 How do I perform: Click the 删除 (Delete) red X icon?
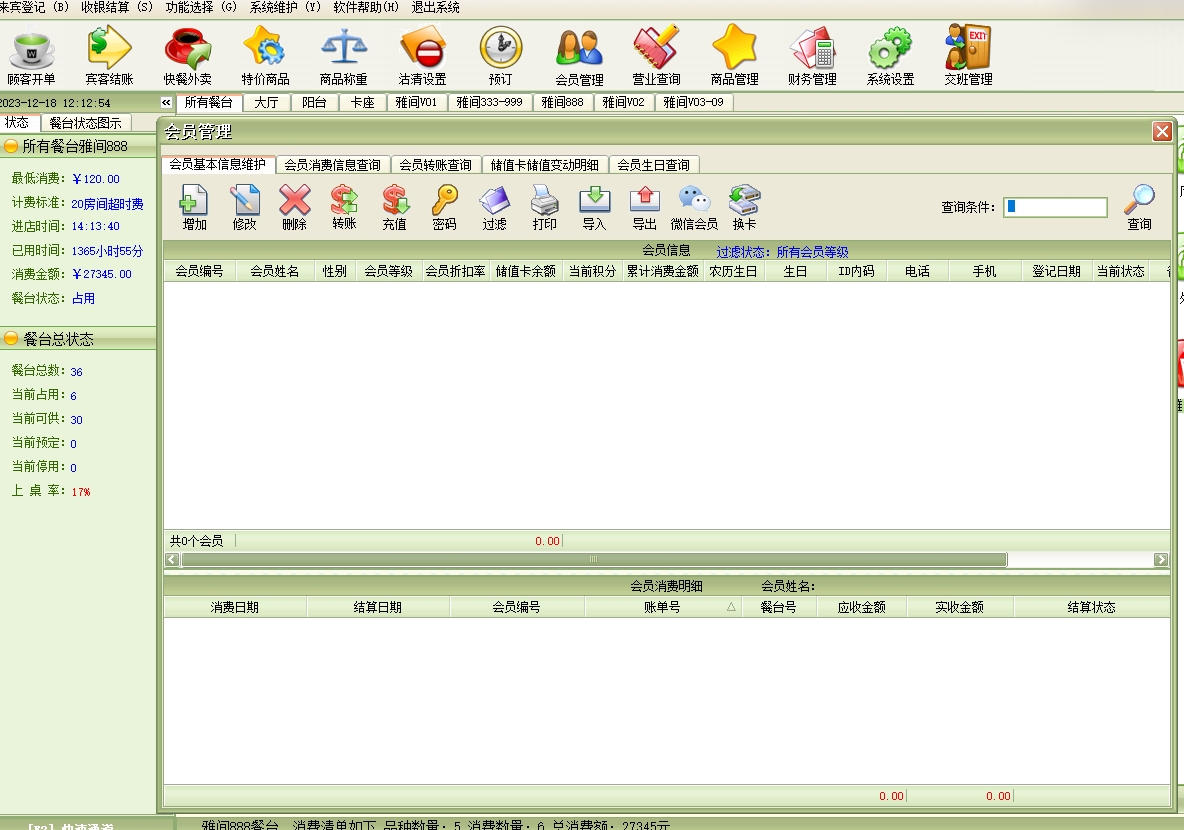point(294,207)
